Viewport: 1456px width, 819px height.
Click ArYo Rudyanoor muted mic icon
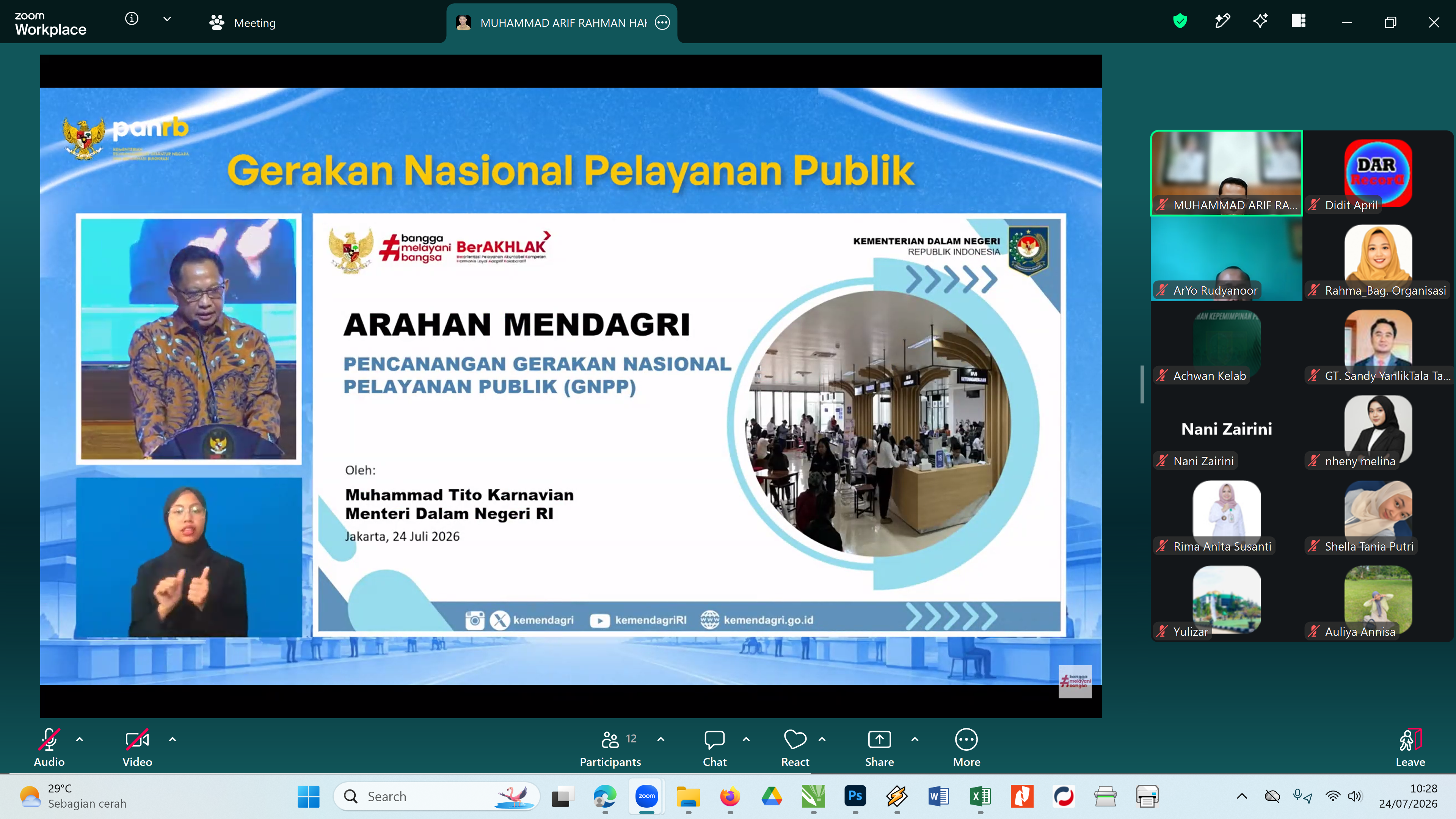coord(1162,290)
